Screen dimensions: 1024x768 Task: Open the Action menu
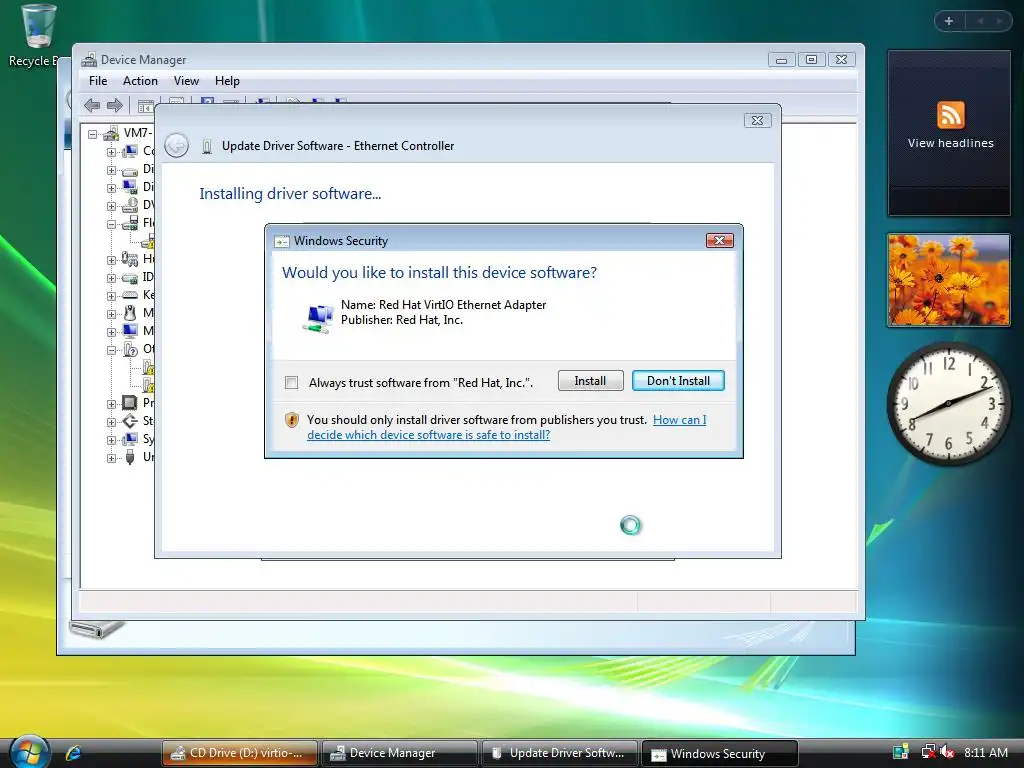point(140,81)
